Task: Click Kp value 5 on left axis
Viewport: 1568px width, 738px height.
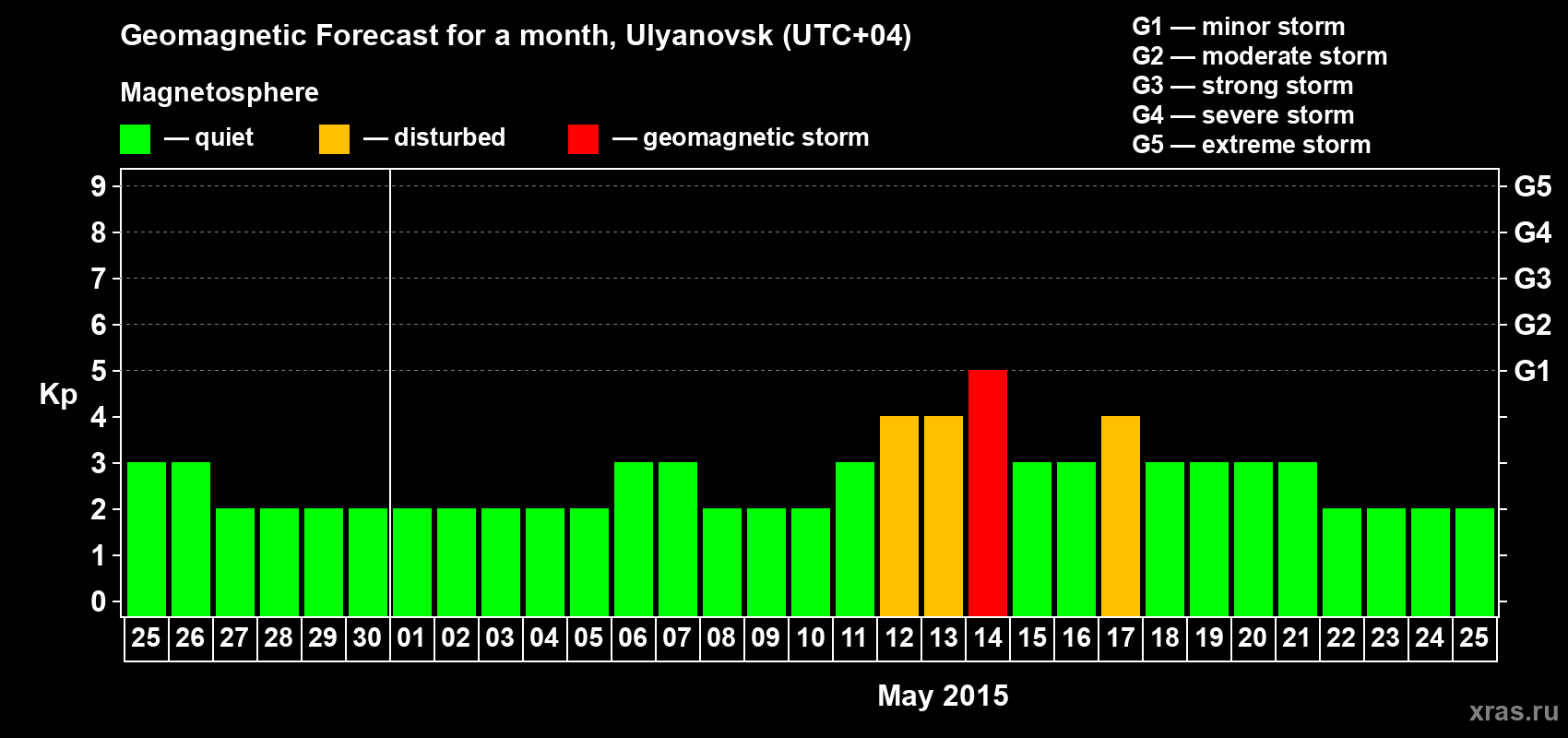Action: 99,371
